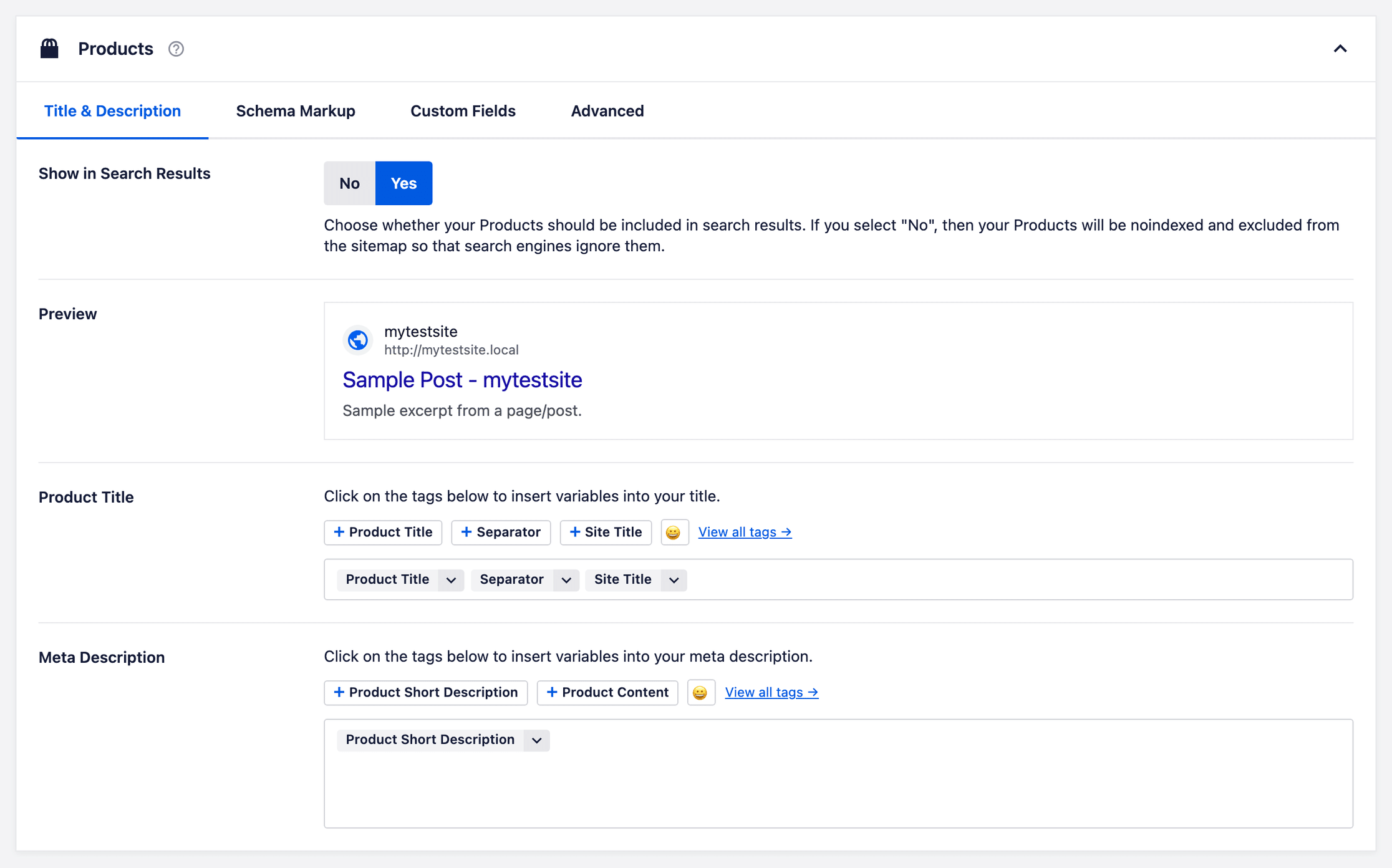Go to the Advanced tab
Image resolution: width=1392 pixels, height=868 pixels.
(607, 111)
